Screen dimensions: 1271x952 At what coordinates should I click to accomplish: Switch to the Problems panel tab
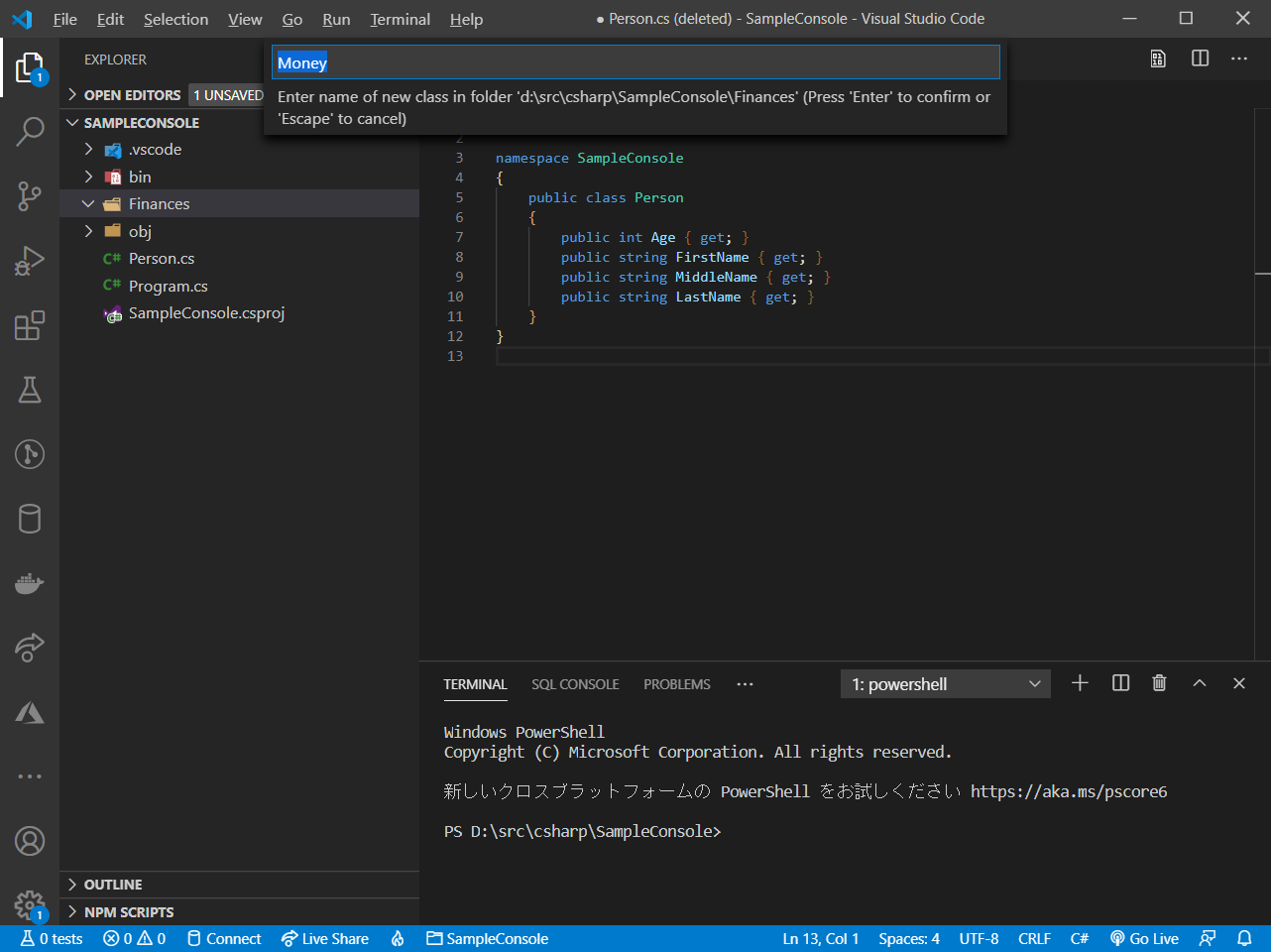tap(677, 684)
